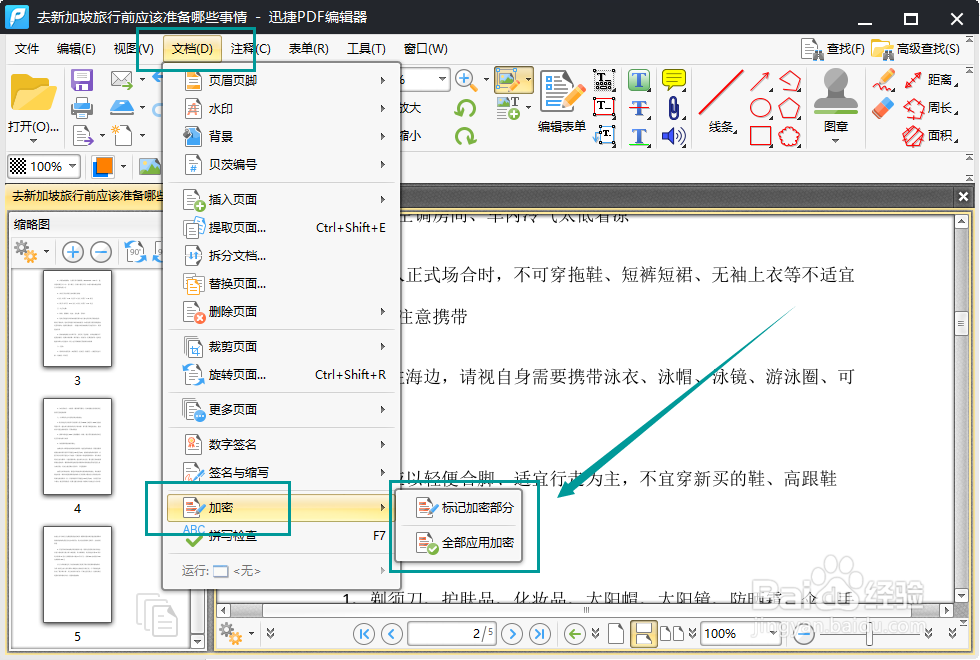
Task: Click the page number input field
Action: [452, 634]
